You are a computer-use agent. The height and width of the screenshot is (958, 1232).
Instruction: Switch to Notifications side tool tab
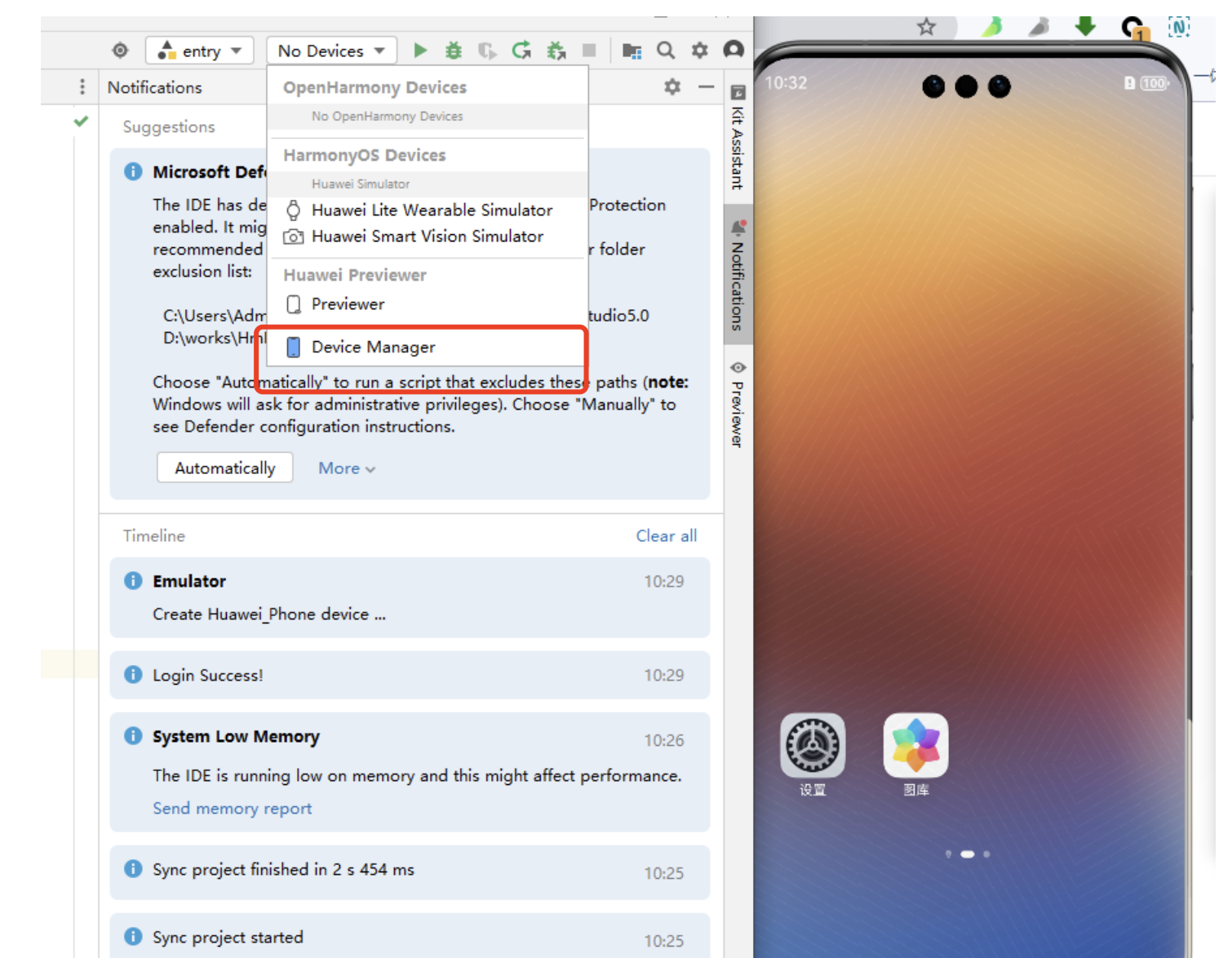(x=738, y=276)
